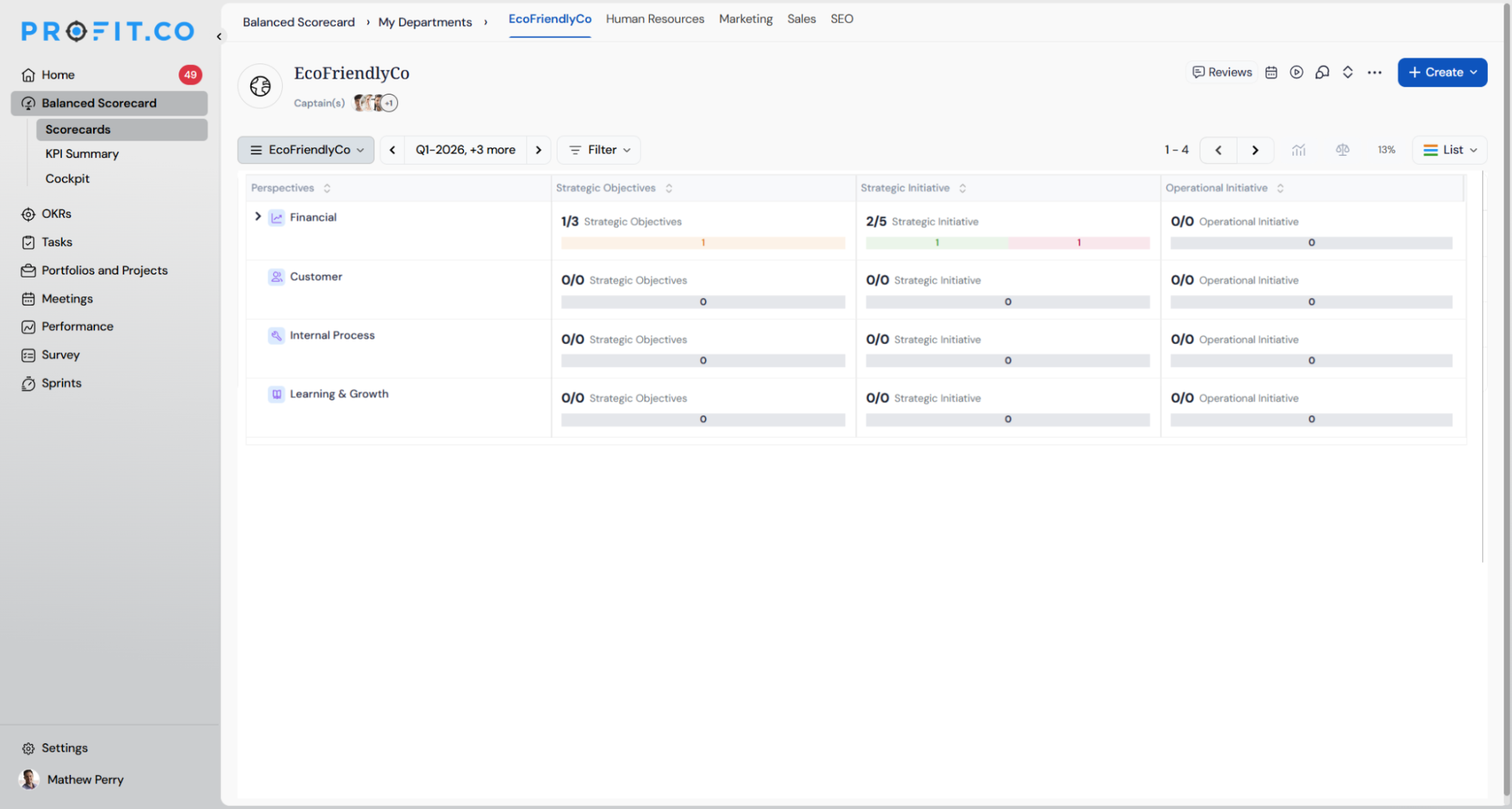Switch to the Human Resources tab
Image resolution: width=1512 pixels, height=809 pixels.
[x=655, y=19]
